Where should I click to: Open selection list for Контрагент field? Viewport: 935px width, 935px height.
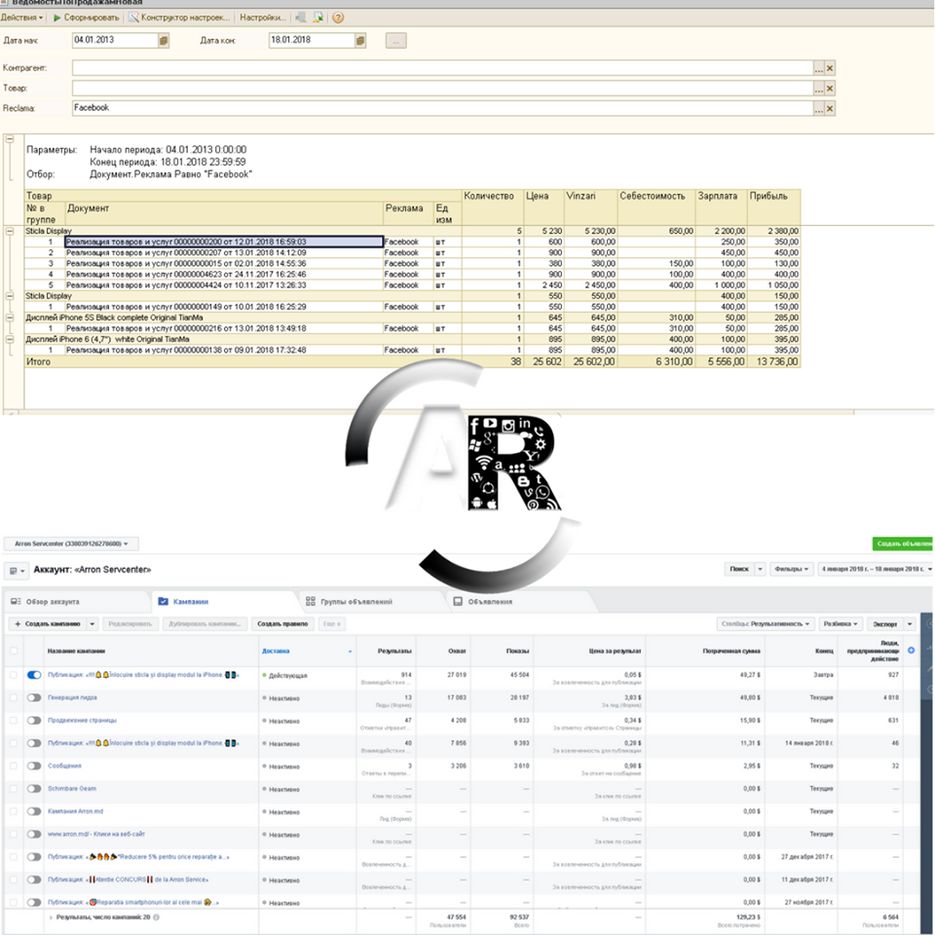819,68
